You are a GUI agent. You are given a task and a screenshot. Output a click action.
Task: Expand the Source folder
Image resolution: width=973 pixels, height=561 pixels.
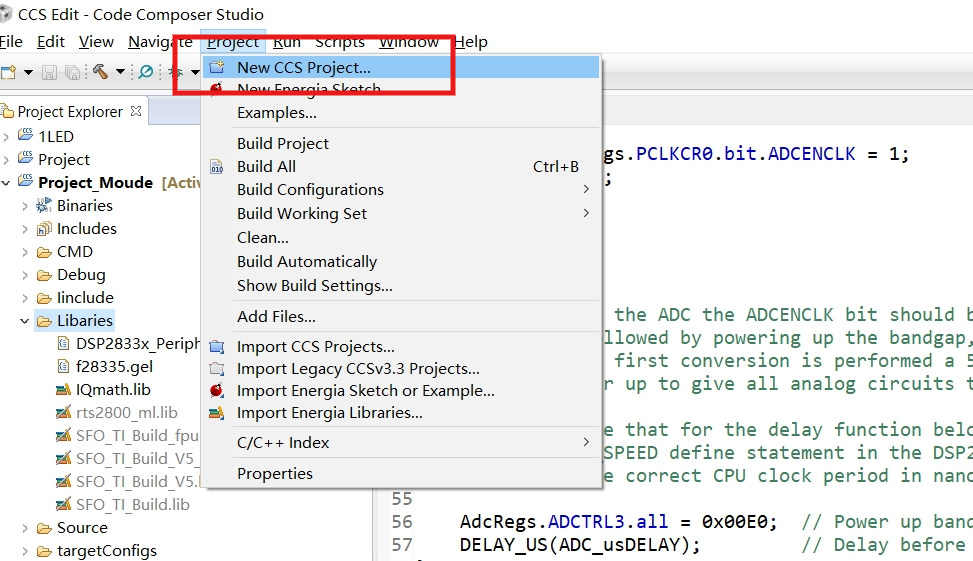(x=25, y=528)
